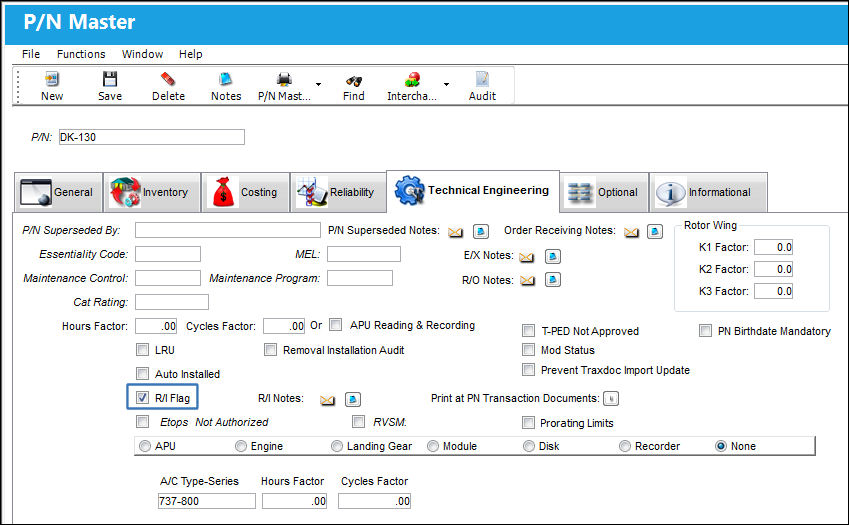Click R/I Notes blue note button
The image size is (849, 525).
[x=352, y=399]
